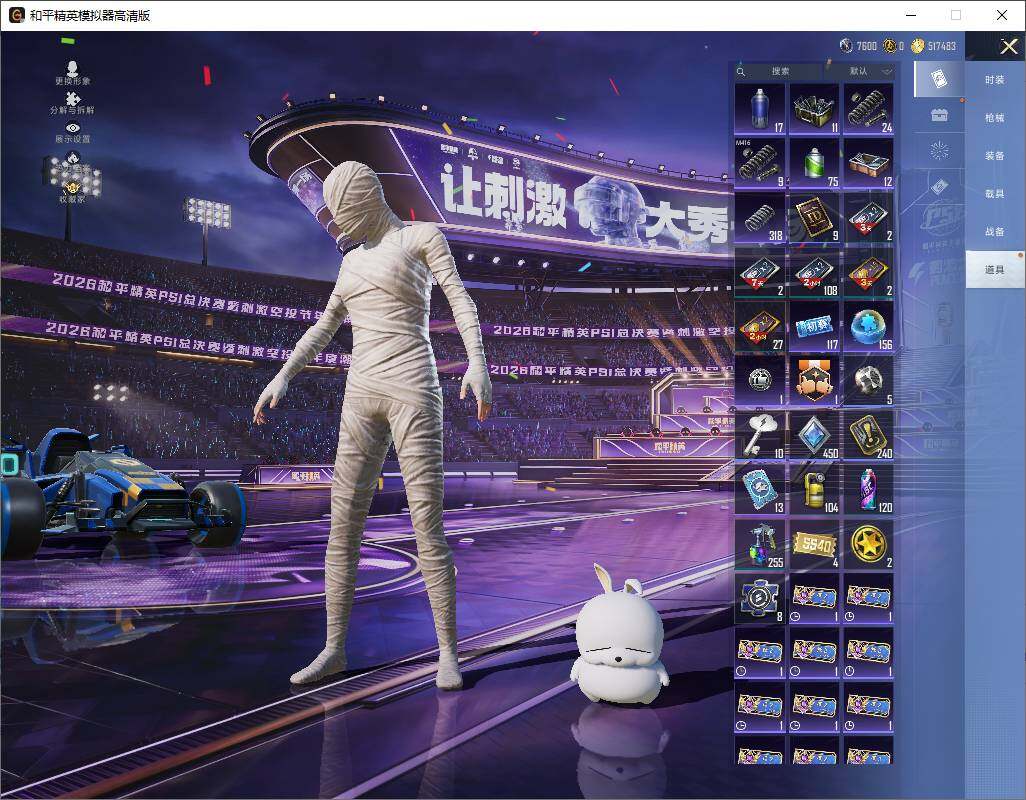Switch to the 枪械 category tab
The height and width of the screenshot is (800, 1026).
point(995,118)
